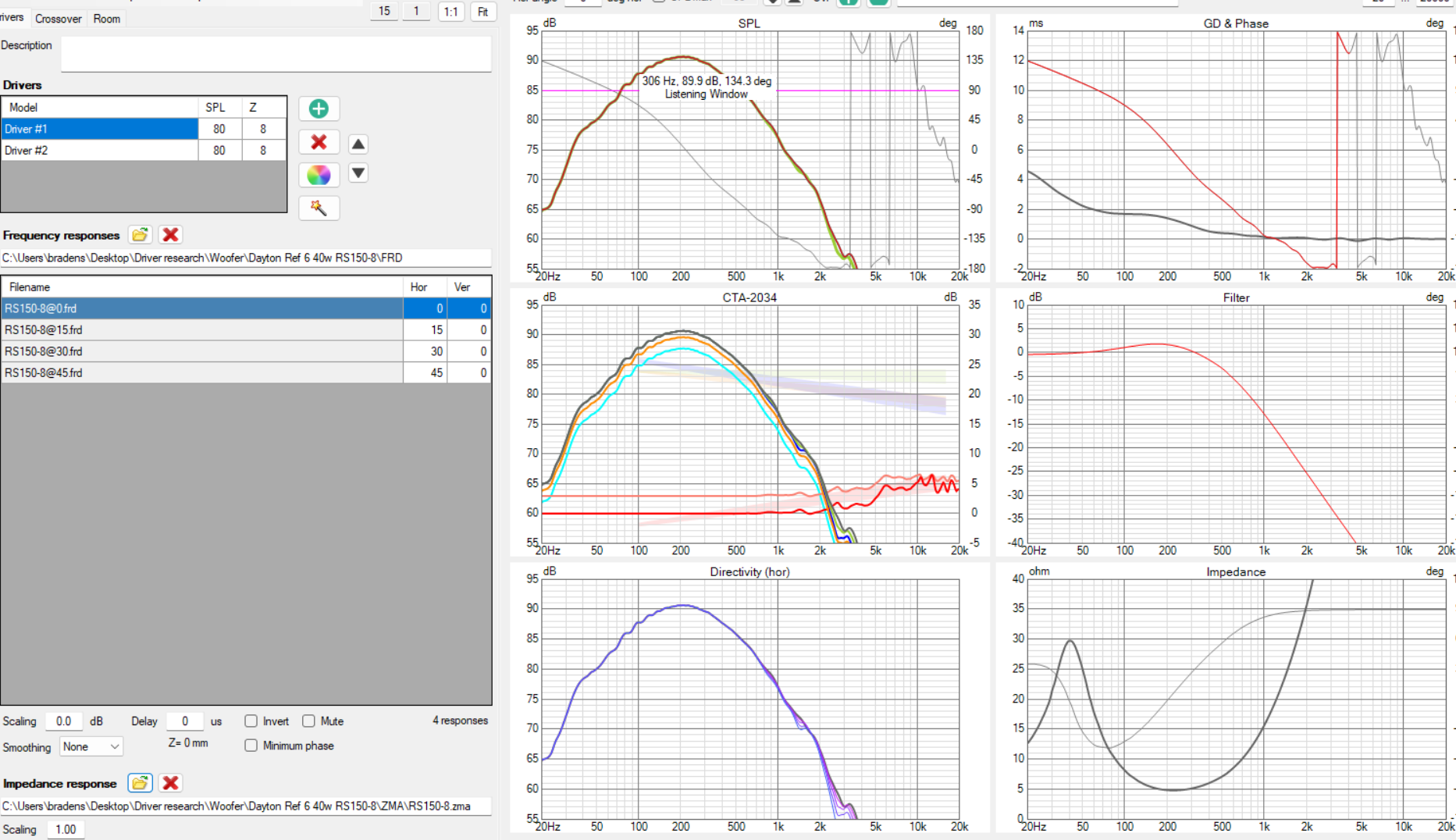Edit the Delay microseconds field
The width and height of the screenshot is (1456, 840).
[x=185, y=721]
